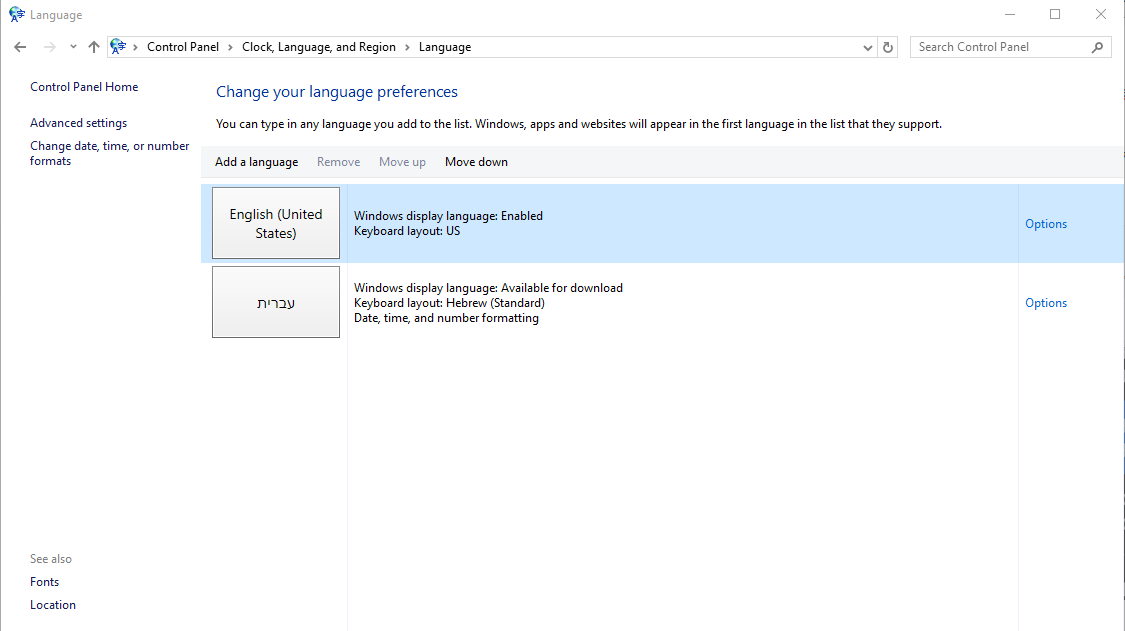
Task: Click the Remove command
Action: [339, 162]
